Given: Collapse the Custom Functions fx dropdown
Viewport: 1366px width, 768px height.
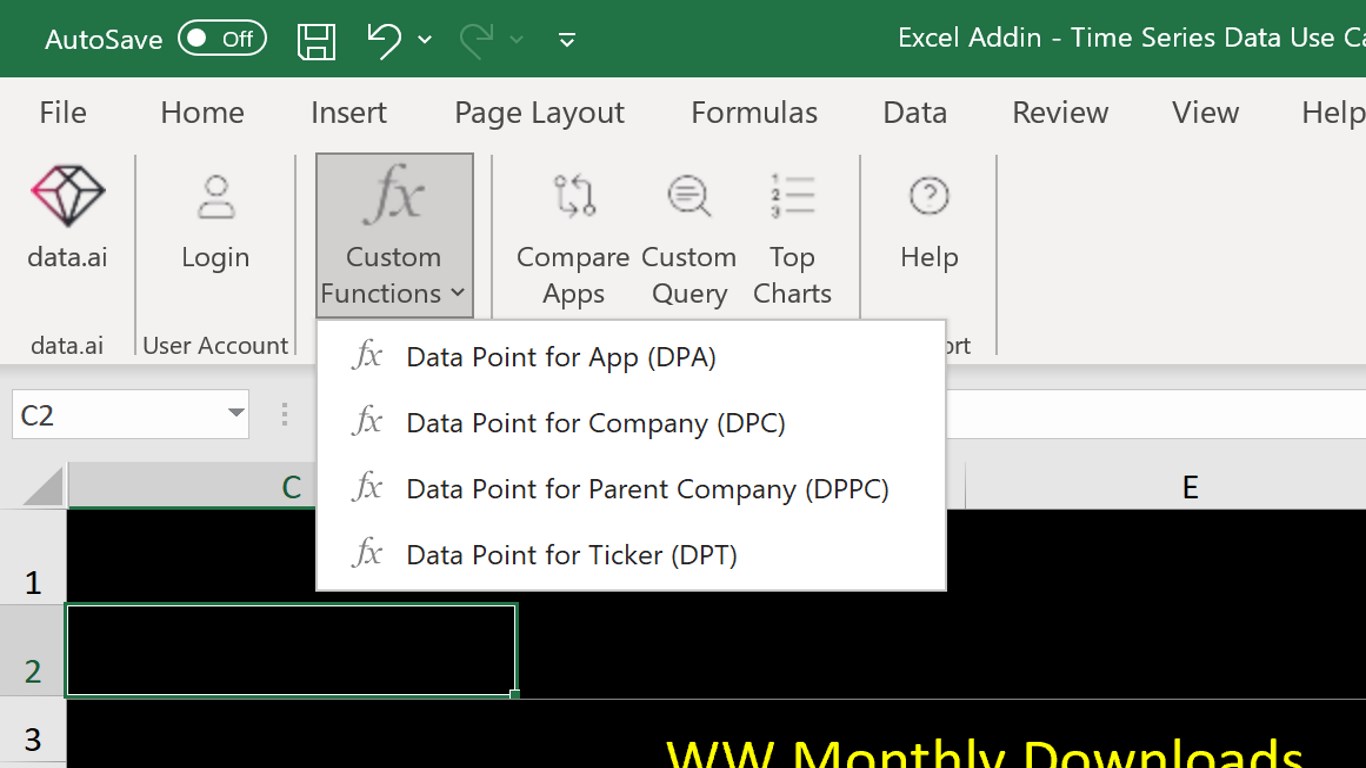Looking at the screenshot, I should click(x=394, y=236).
